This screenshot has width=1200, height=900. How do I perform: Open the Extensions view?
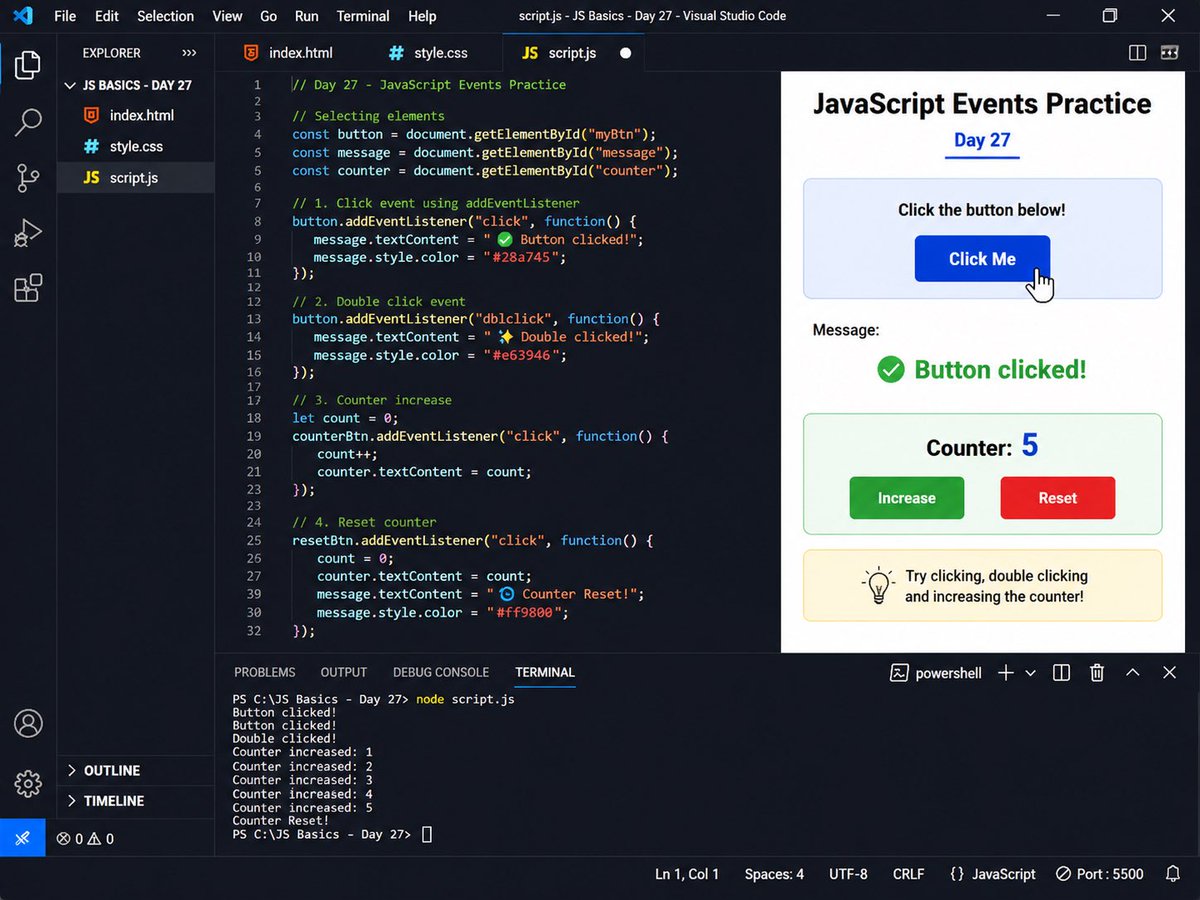coord(28,288)
